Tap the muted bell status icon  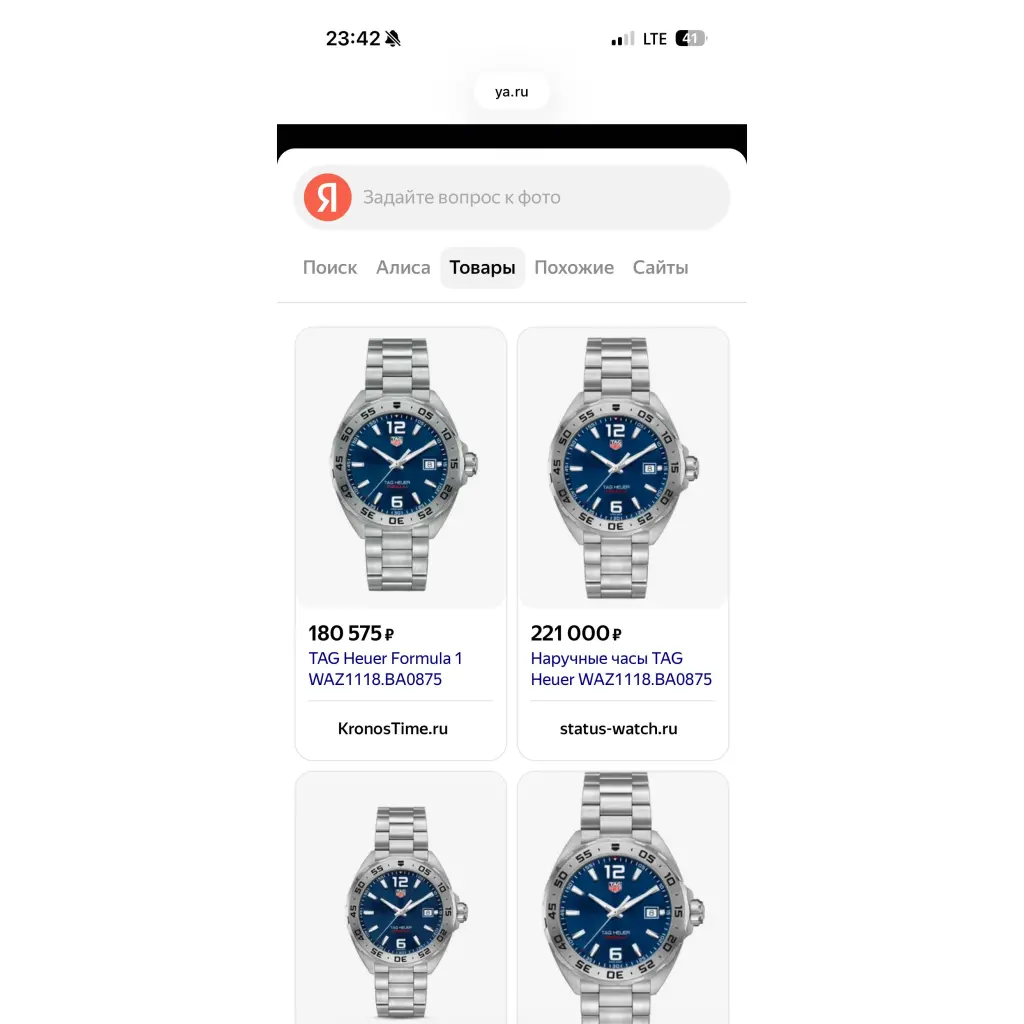[392, 39]
